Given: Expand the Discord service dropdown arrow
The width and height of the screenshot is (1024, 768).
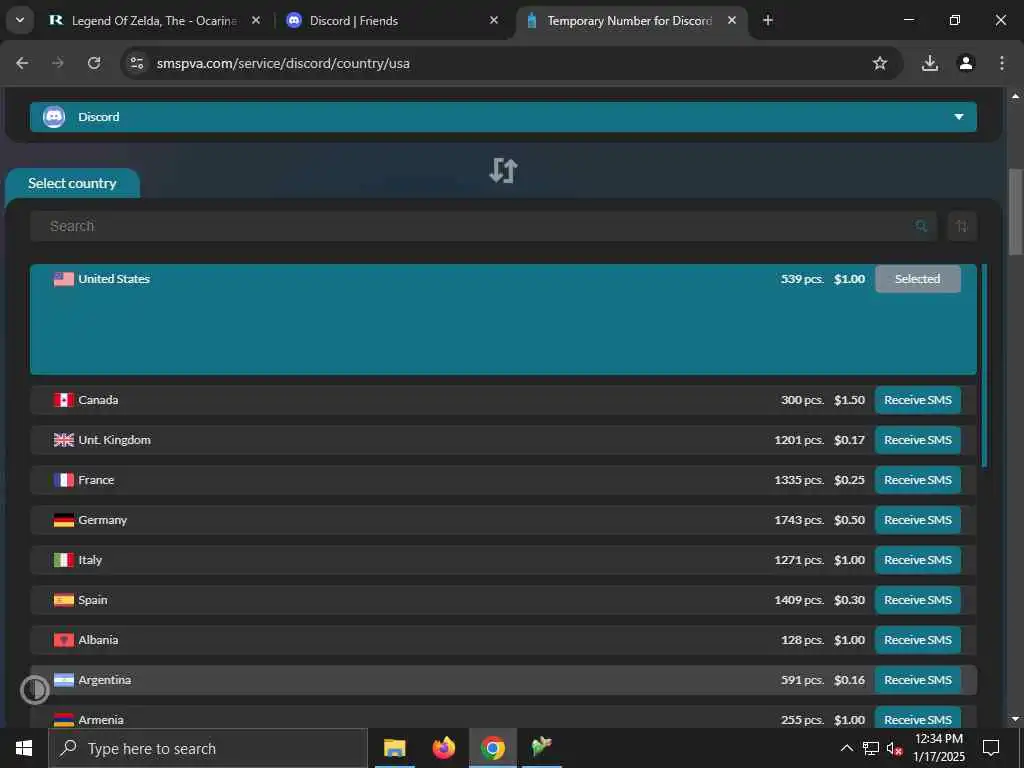Looking at the screenshot, I should click(x=959, y=117).
